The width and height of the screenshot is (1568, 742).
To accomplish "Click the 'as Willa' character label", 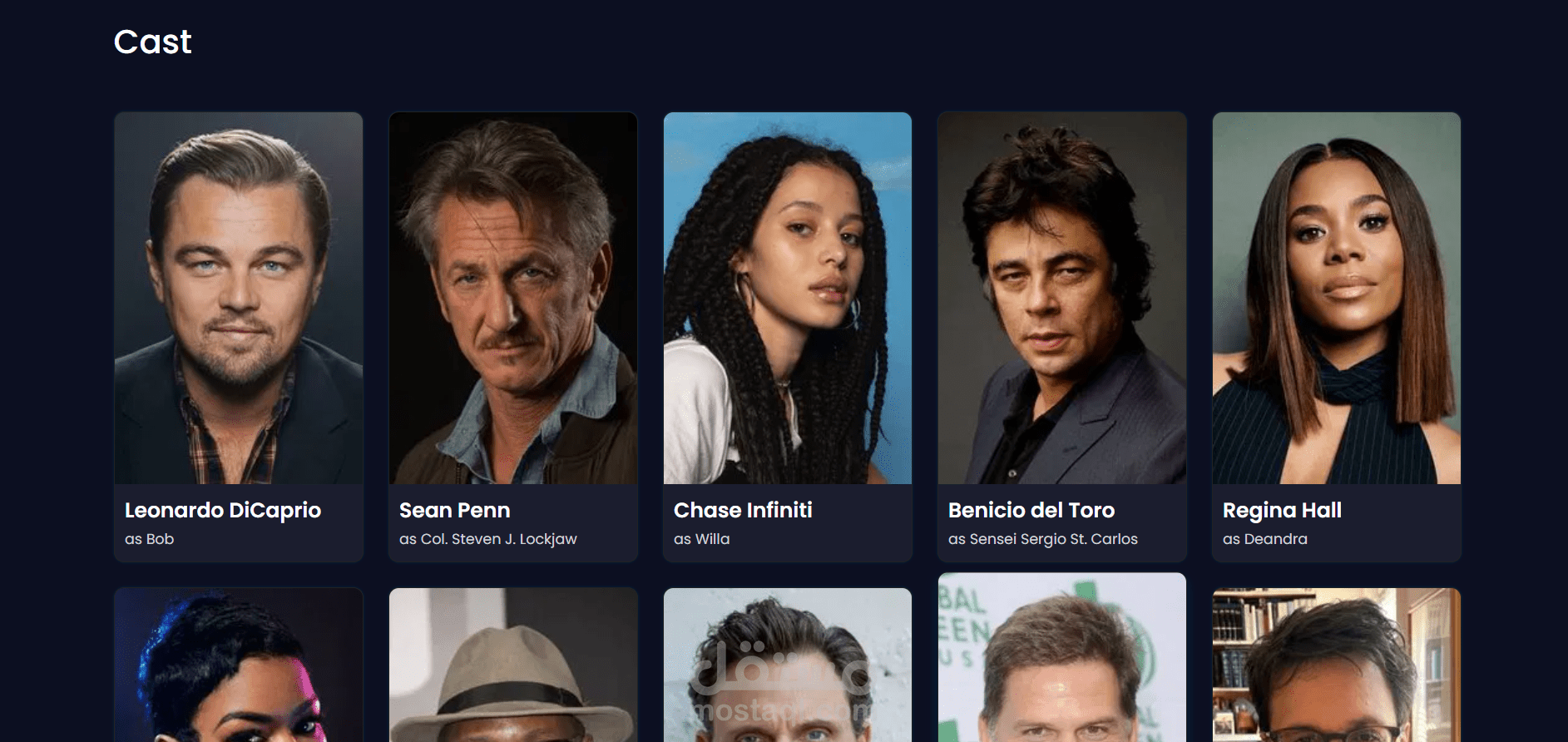I will pos(702,539).
